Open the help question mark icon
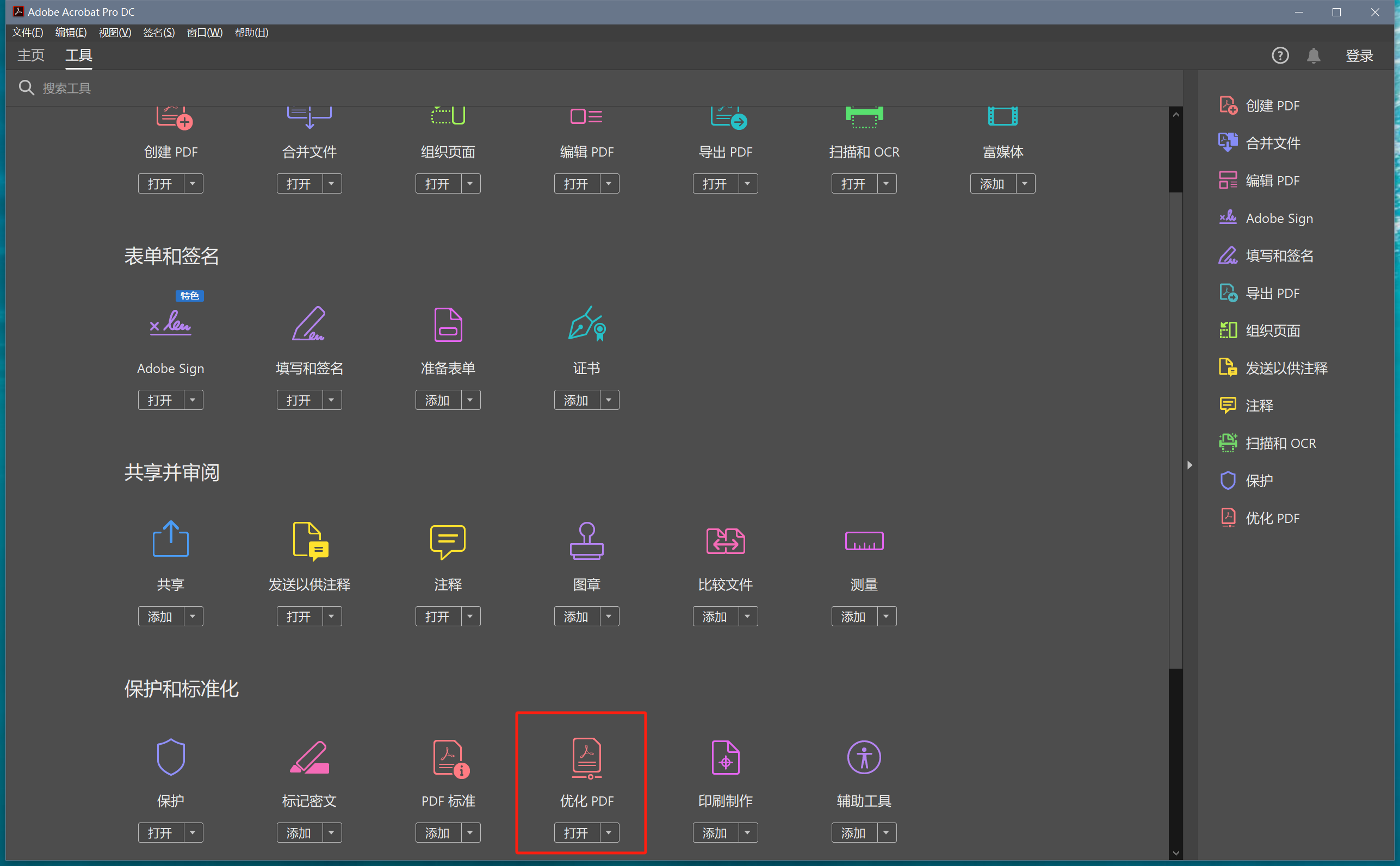 (x=1280, y=55)
